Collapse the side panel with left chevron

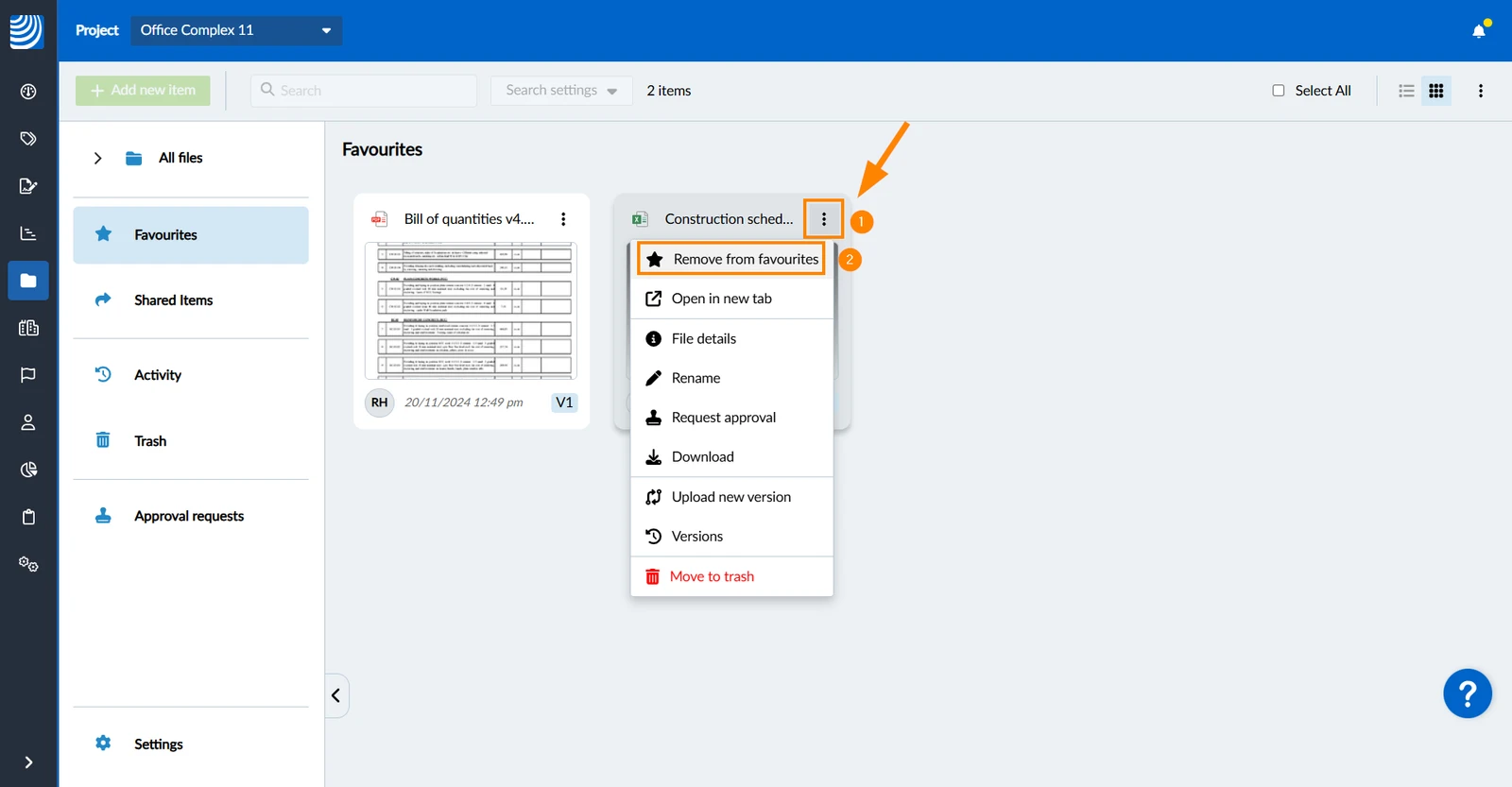point(336,695)
